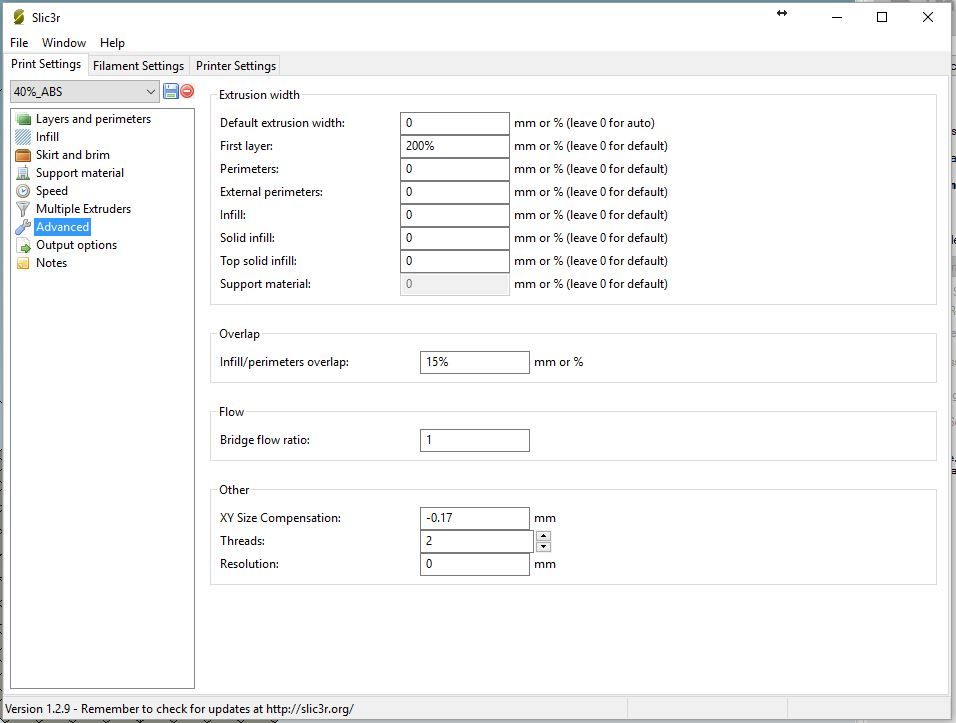Select the Speed category
Viewport: 956px width, 723px height.
tap(52, 191)
